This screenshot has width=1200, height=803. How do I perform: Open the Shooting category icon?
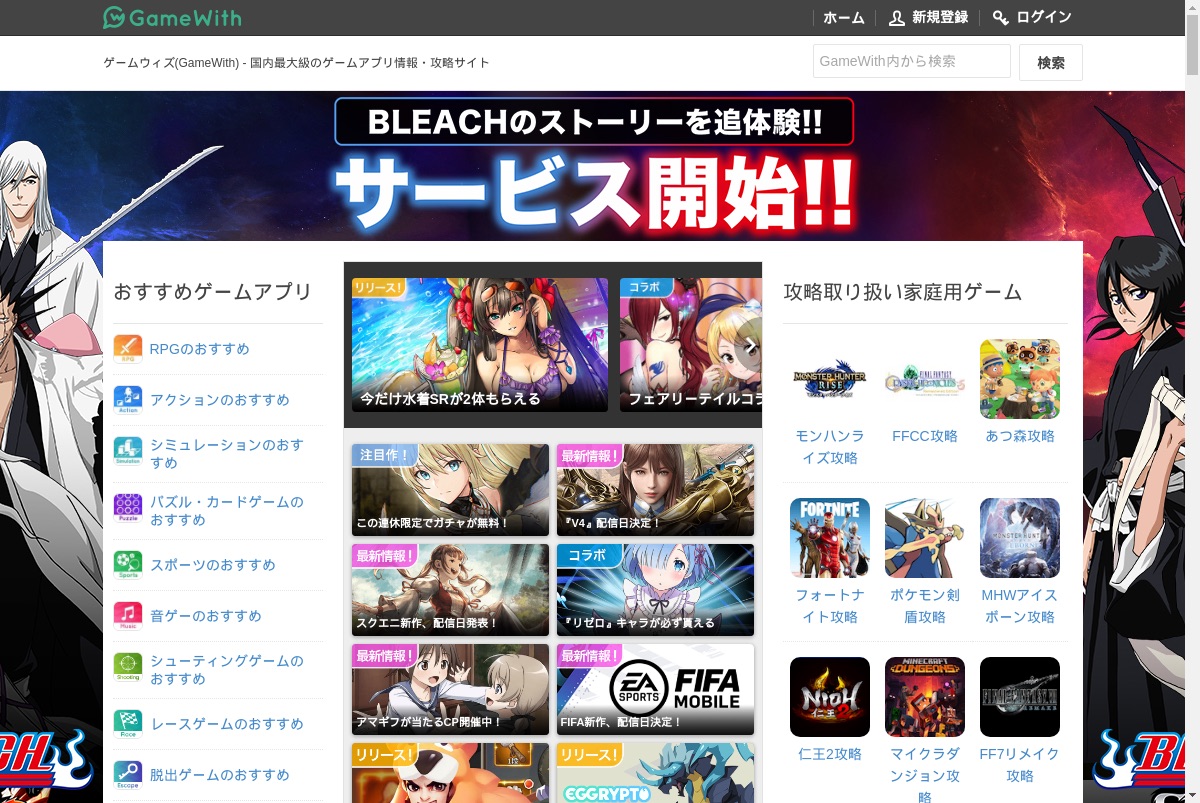[x=128, y=667]
